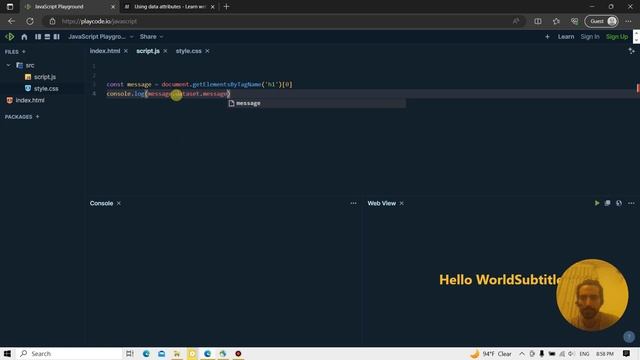Click the const message code line
This screenshot has width=640, height=360.
coord(199,84)
